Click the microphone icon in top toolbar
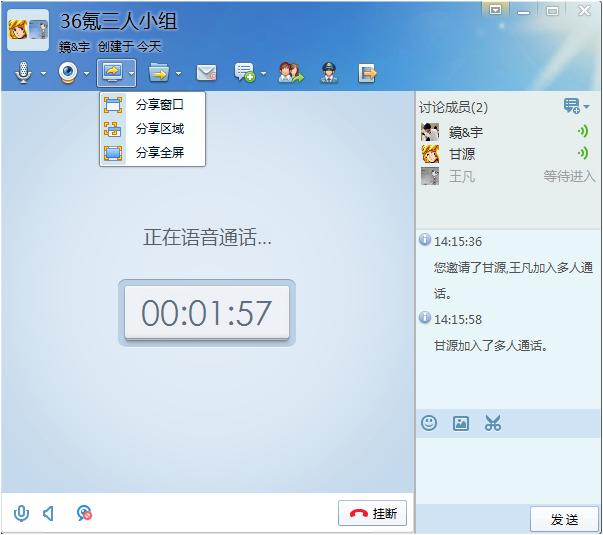This screenshot has height=535, width=603. coord(23,73)
